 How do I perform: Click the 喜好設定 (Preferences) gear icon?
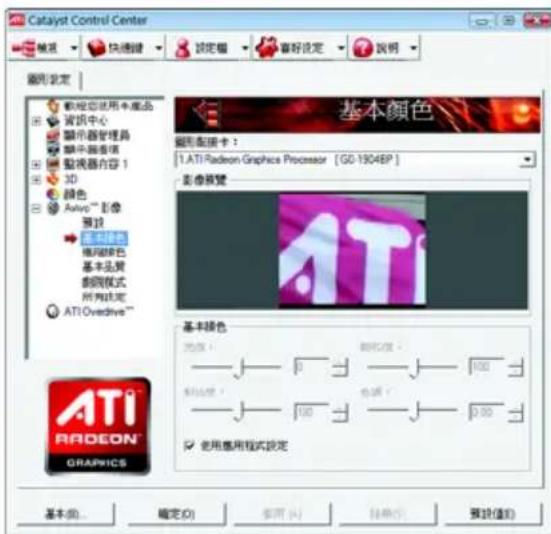click(266, 47)
